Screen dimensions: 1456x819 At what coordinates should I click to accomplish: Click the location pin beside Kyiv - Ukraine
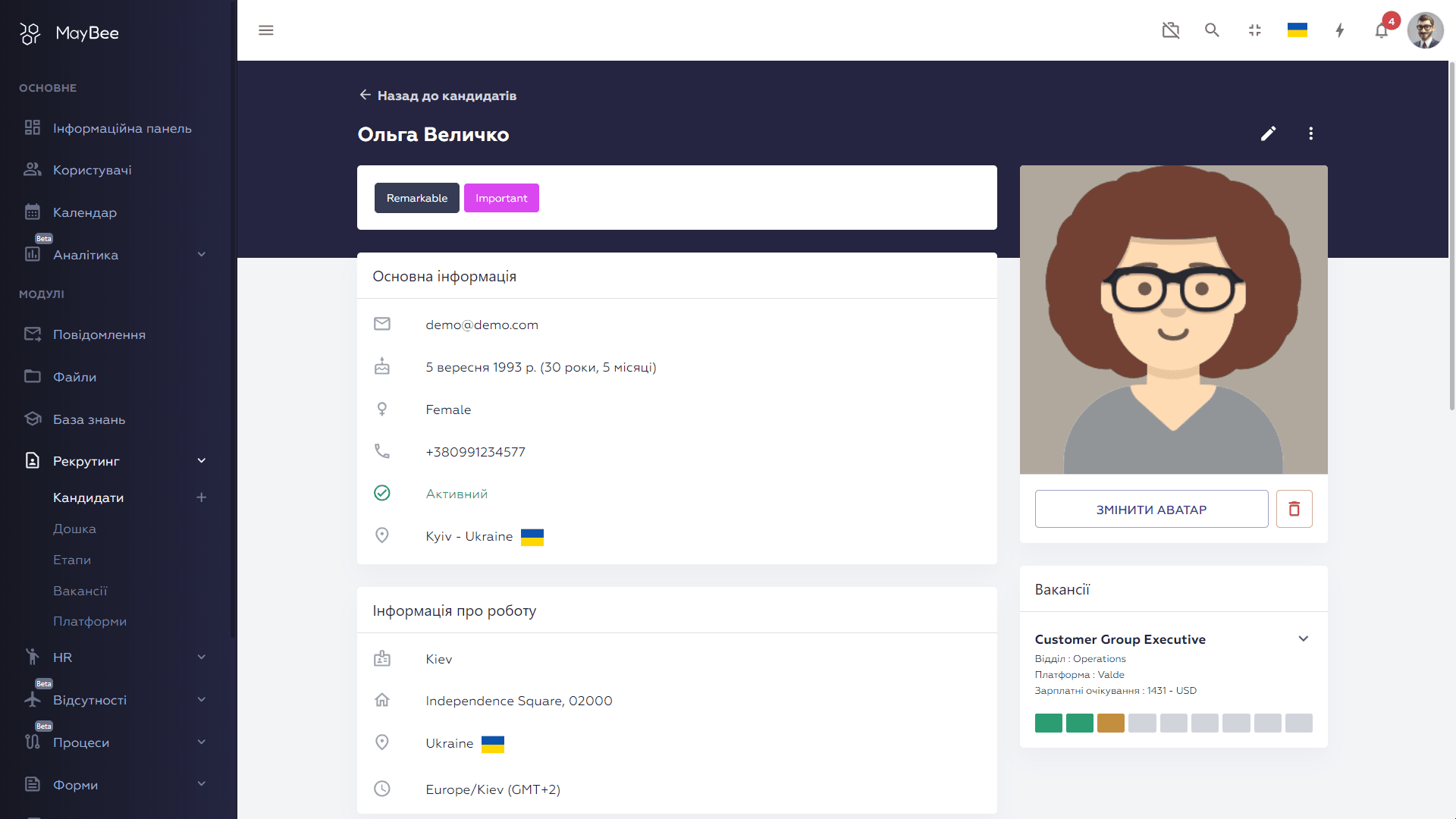tap(382, 535)
